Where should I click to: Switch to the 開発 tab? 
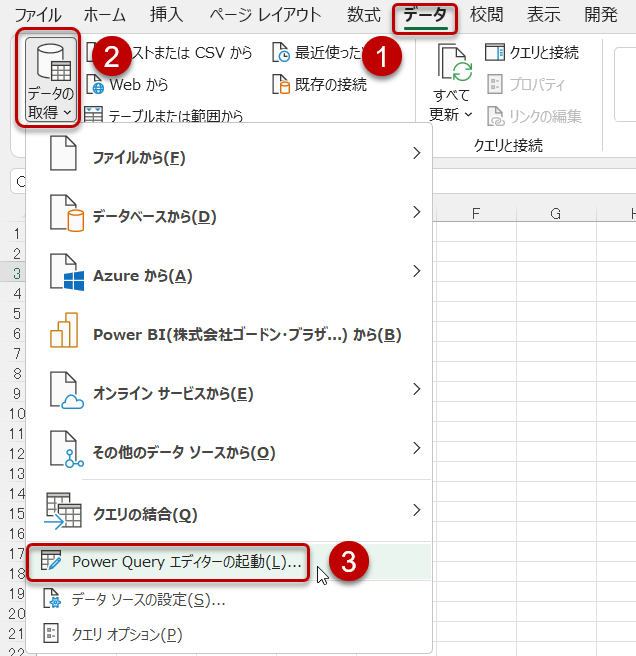coord(601,15)
